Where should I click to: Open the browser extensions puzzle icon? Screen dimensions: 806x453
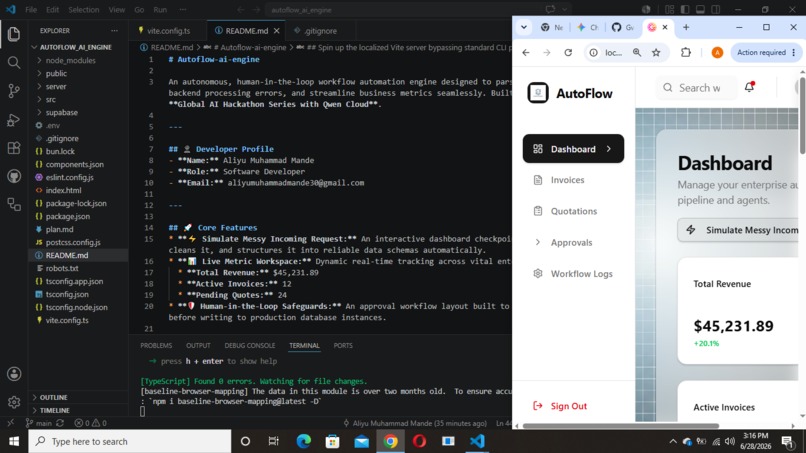coord(686,52)
